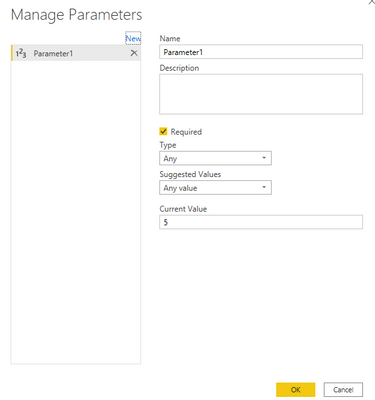Focus the Current Value field containing 5

click(261, 222)
